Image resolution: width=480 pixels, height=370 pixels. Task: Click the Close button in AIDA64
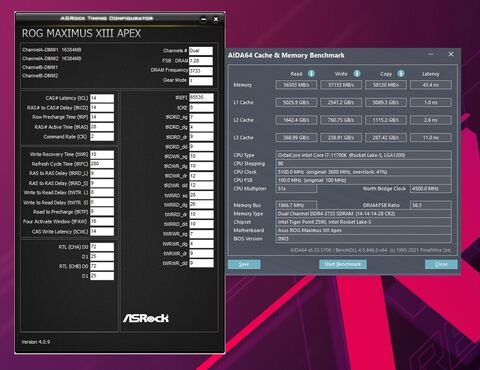pos(441,264)
